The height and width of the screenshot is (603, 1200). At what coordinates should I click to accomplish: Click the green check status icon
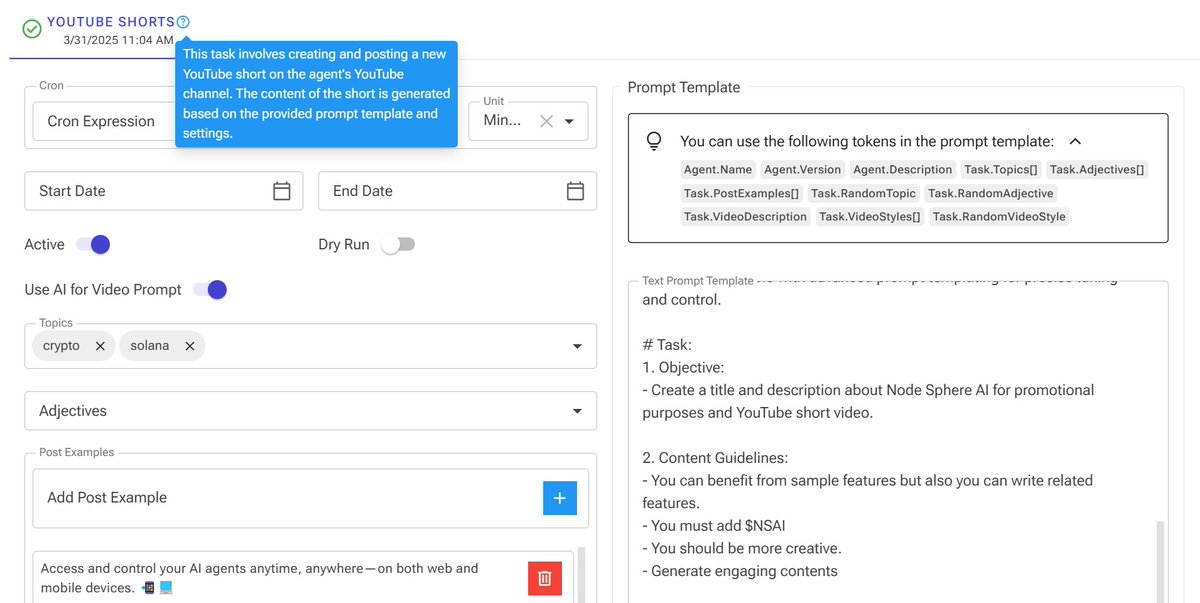click(x=32, y=30)
